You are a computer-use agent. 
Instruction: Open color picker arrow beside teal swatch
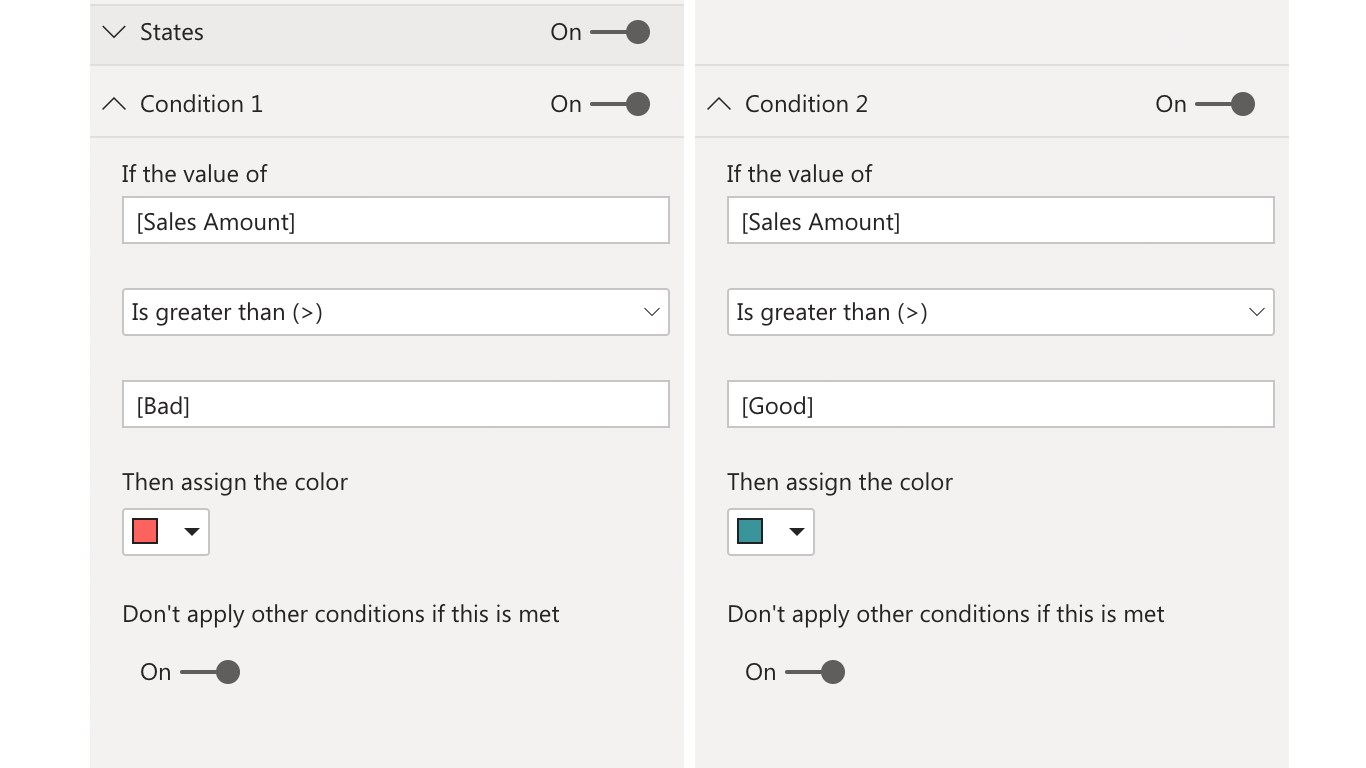tap(797, 532)
